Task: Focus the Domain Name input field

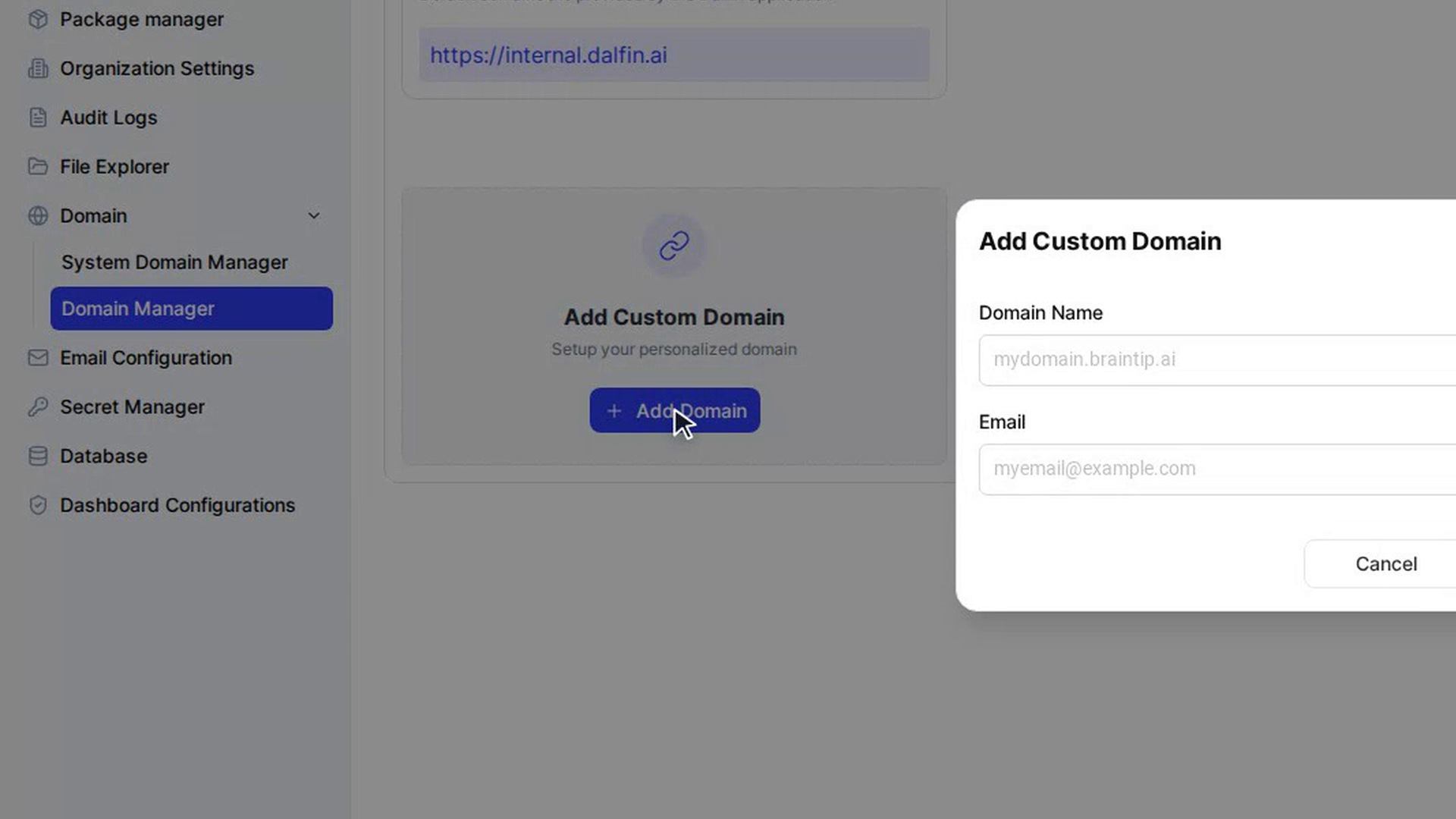Action: [x=1217, y=360]
